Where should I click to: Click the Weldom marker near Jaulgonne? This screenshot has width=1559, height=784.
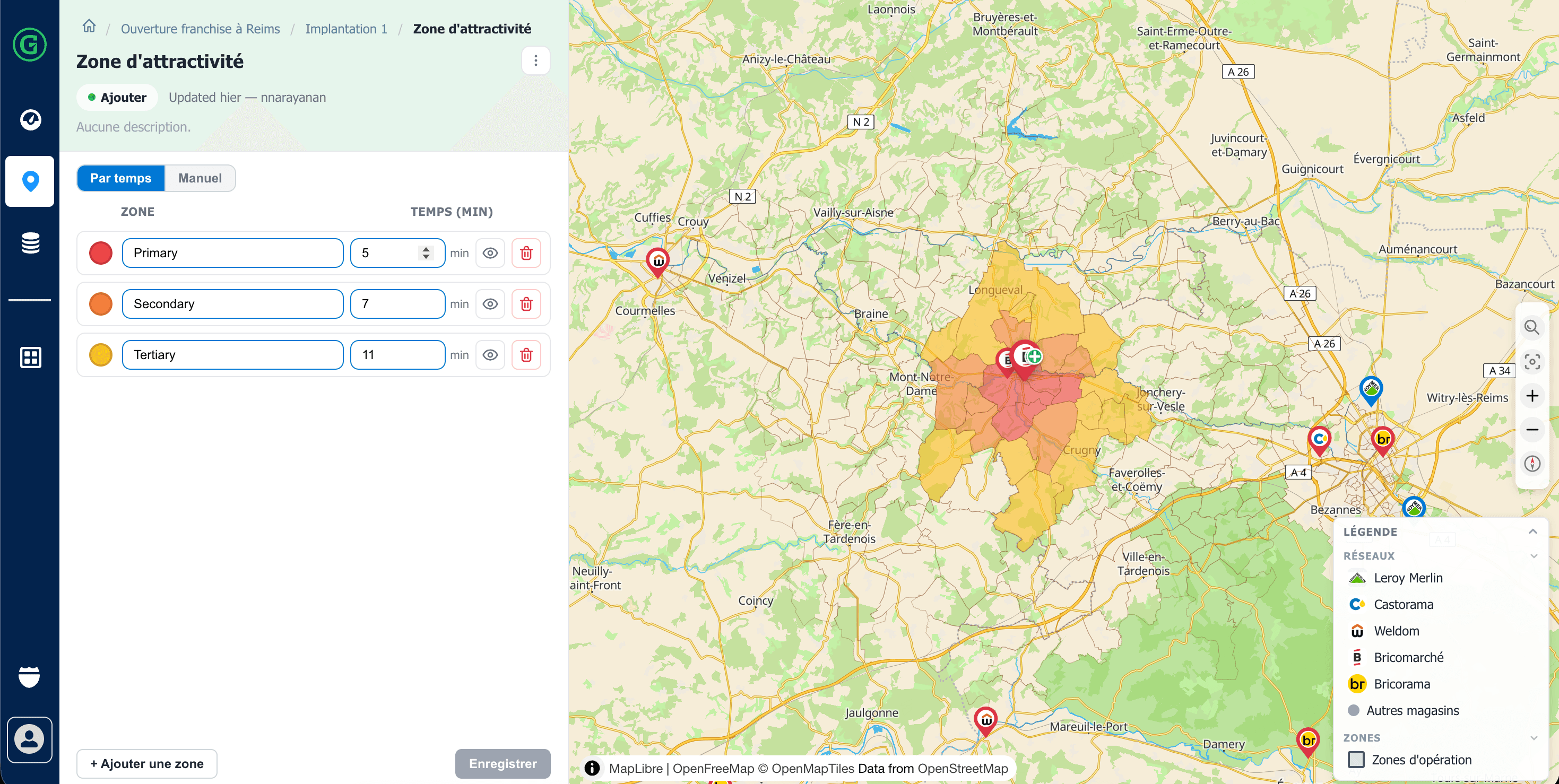(986, 721)
